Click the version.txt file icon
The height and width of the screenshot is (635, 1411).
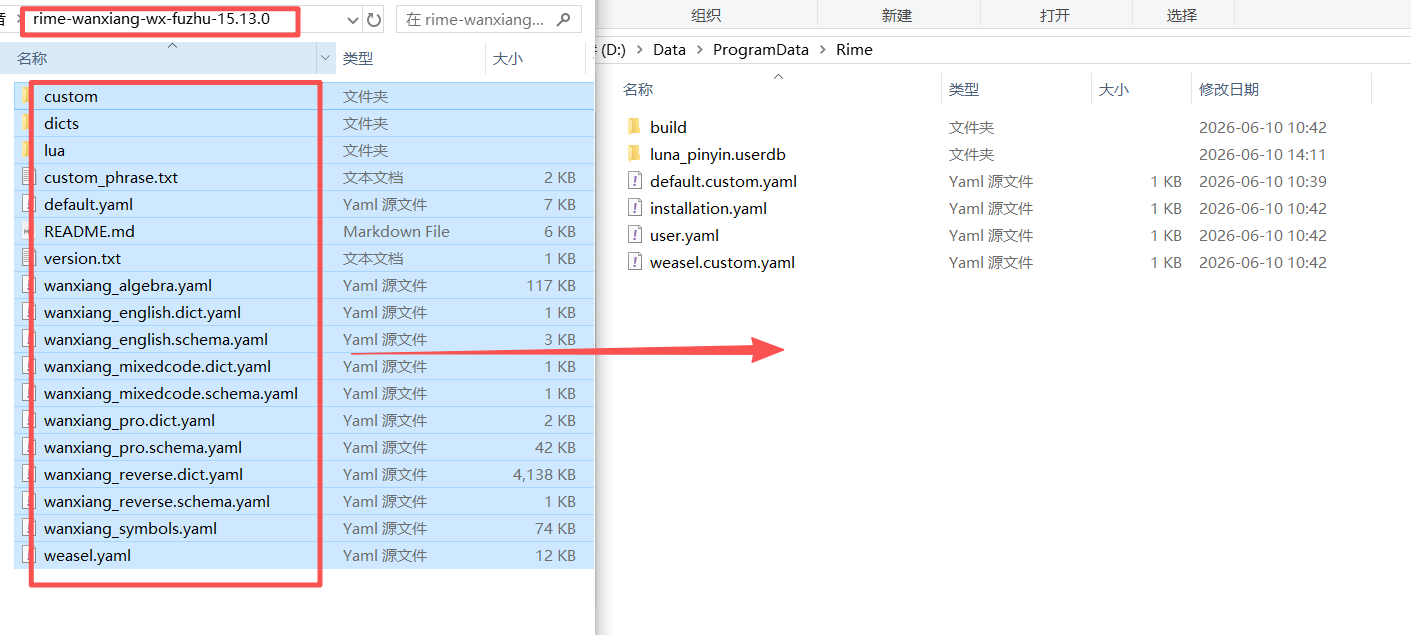tap(28, 258)
